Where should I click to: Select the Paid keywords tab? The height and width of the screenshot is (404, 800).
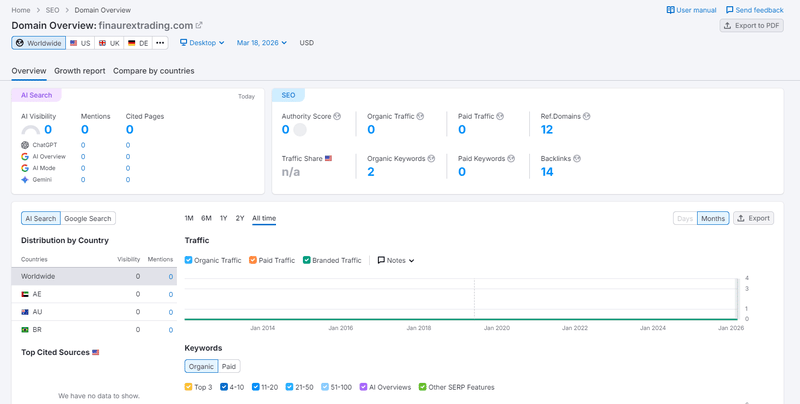[x=229, y=366]
